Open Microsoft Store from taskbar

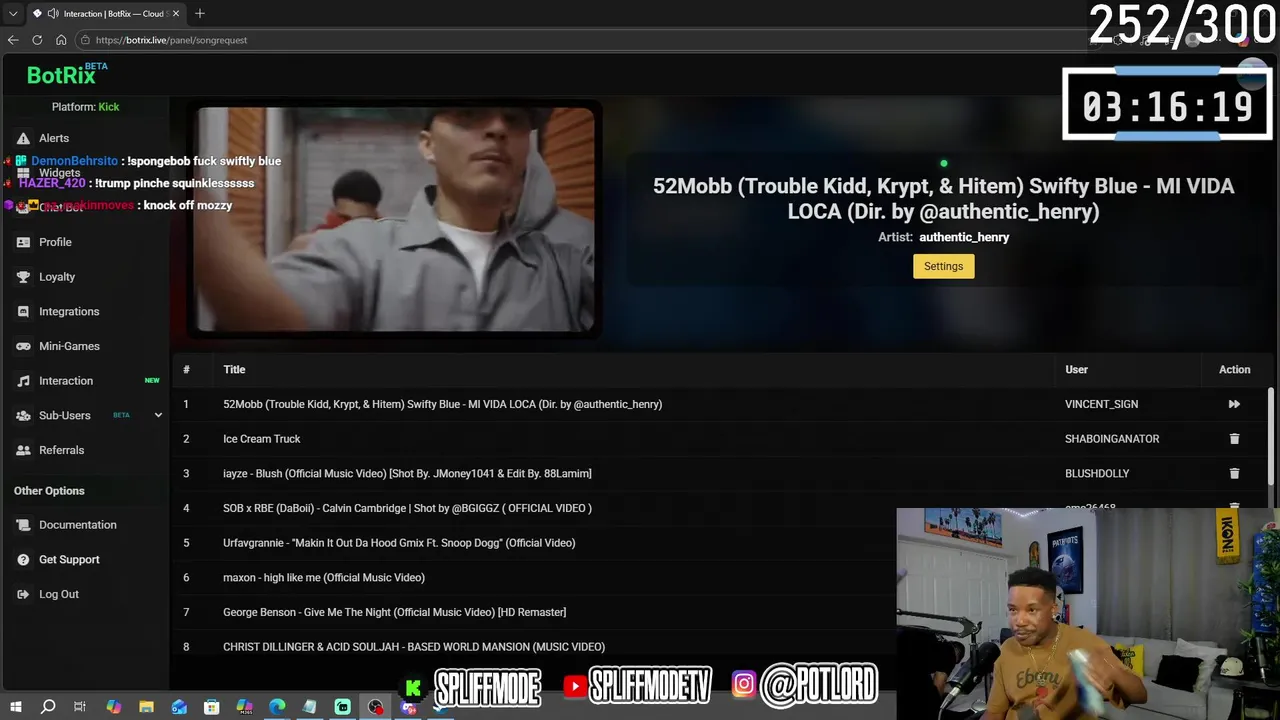212,707
